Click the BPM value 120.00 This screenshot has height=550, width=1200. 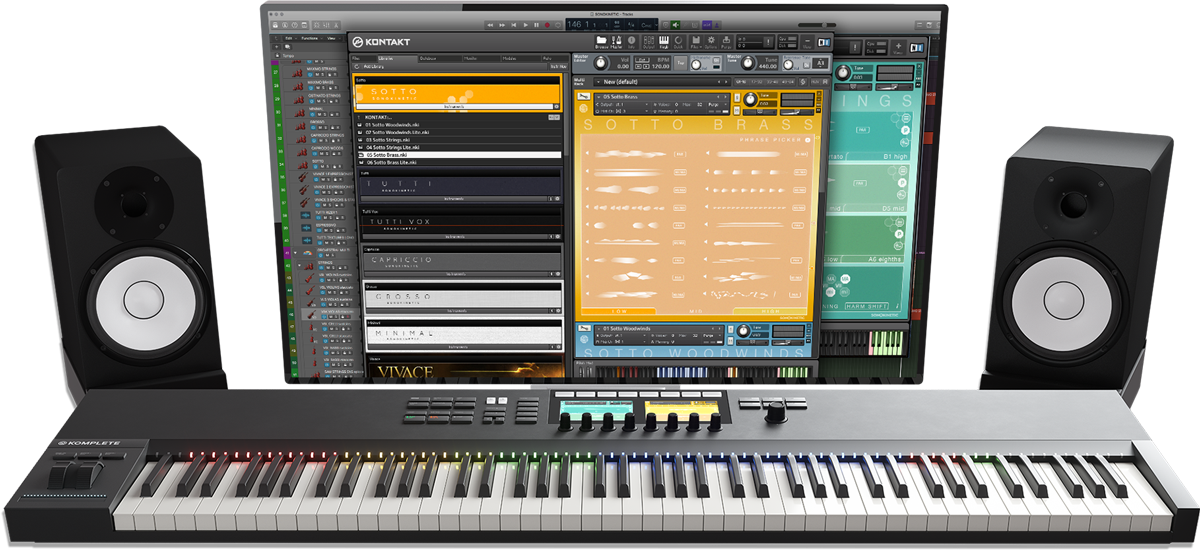click(x=661, y=66)
